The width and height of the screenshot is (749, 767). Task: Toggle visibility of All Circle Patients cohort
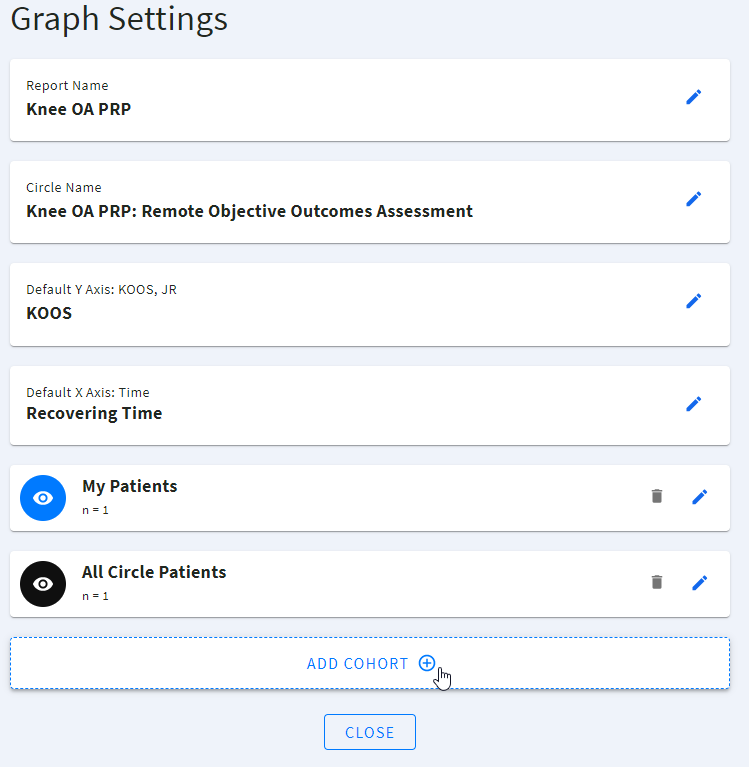pos(43,584)
